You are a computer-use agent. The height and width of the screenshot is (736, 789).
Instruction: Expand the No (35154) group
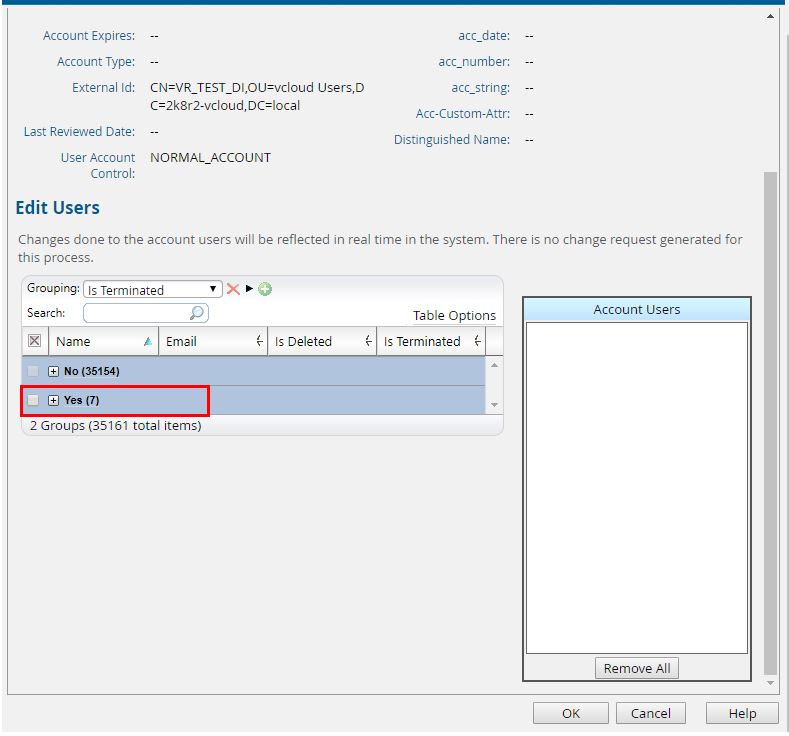tap(54, 371)
